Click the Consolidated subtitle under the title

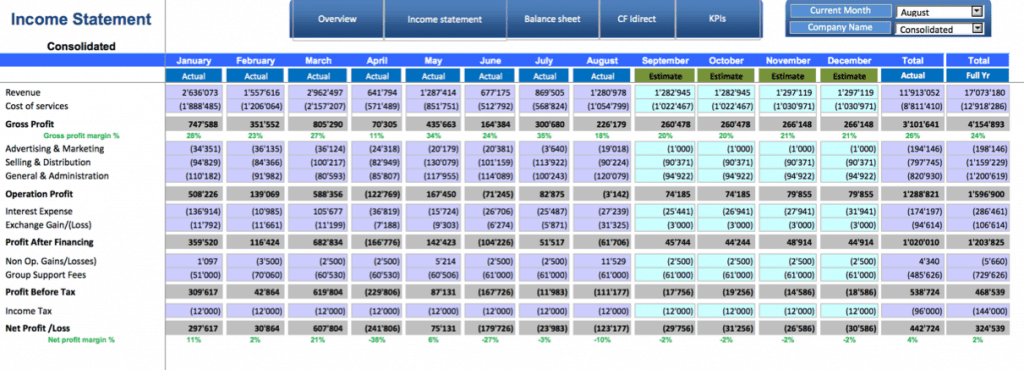(82, 46)
